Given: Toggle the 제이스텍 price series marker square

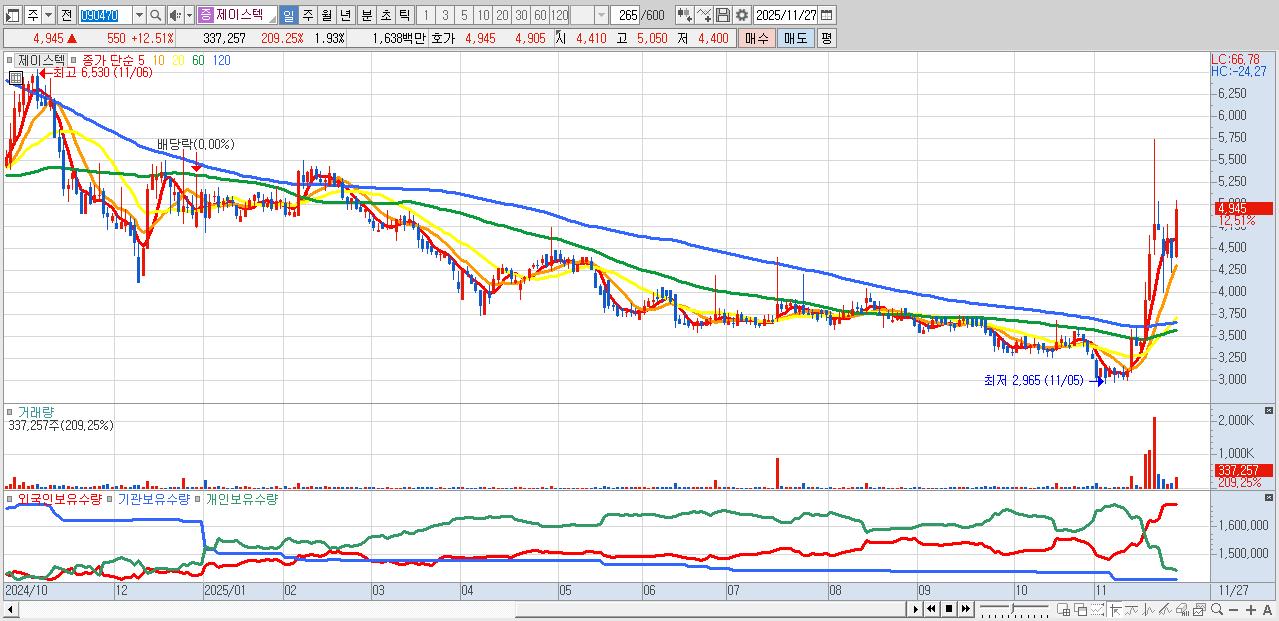Looking at the screenshot, I should (11, 60).
